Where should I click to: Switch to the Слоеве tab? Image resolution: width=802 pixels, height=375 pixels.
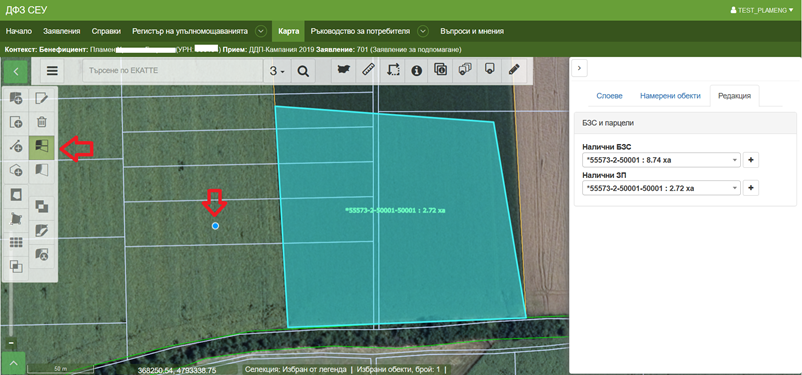(x=610, y=96)
